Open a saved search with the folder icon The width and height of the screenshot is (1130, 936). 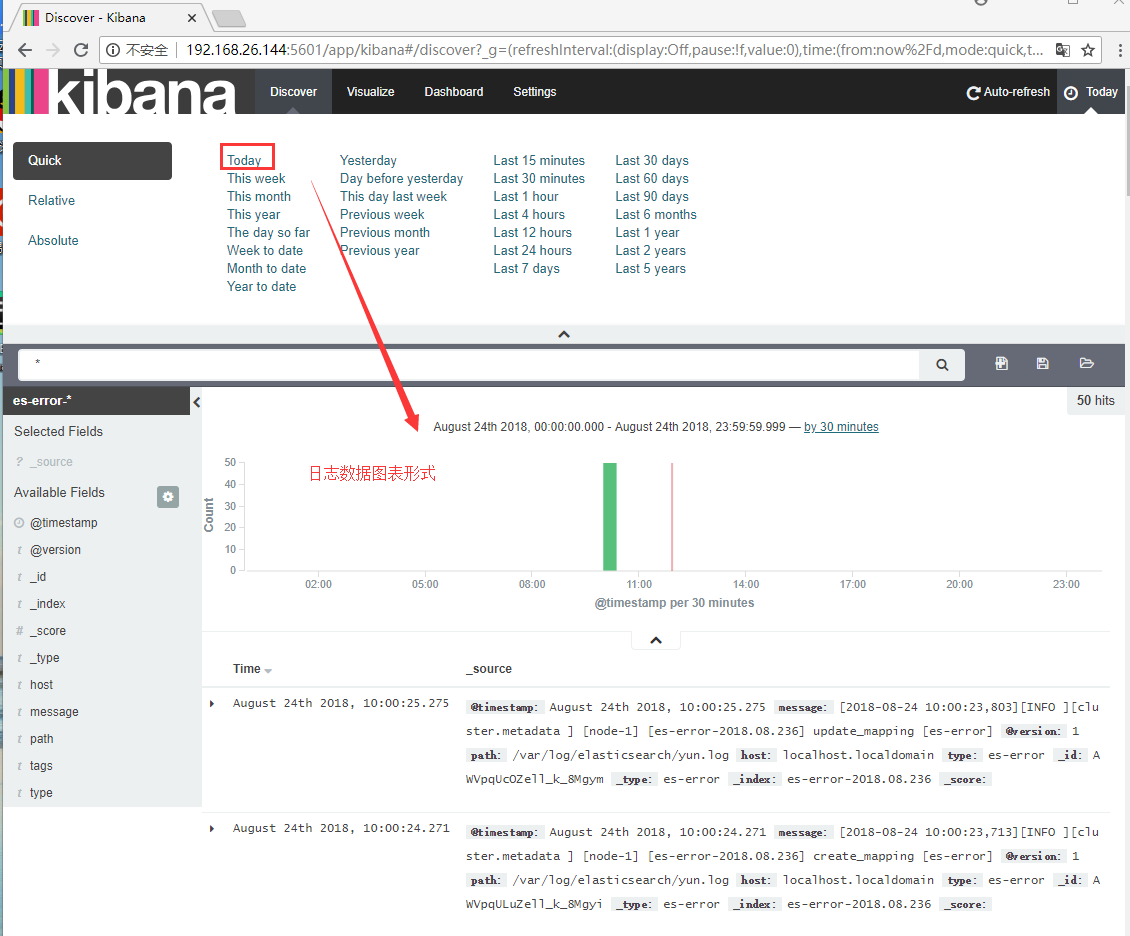pyautogui.click(x=1087, y=364)
